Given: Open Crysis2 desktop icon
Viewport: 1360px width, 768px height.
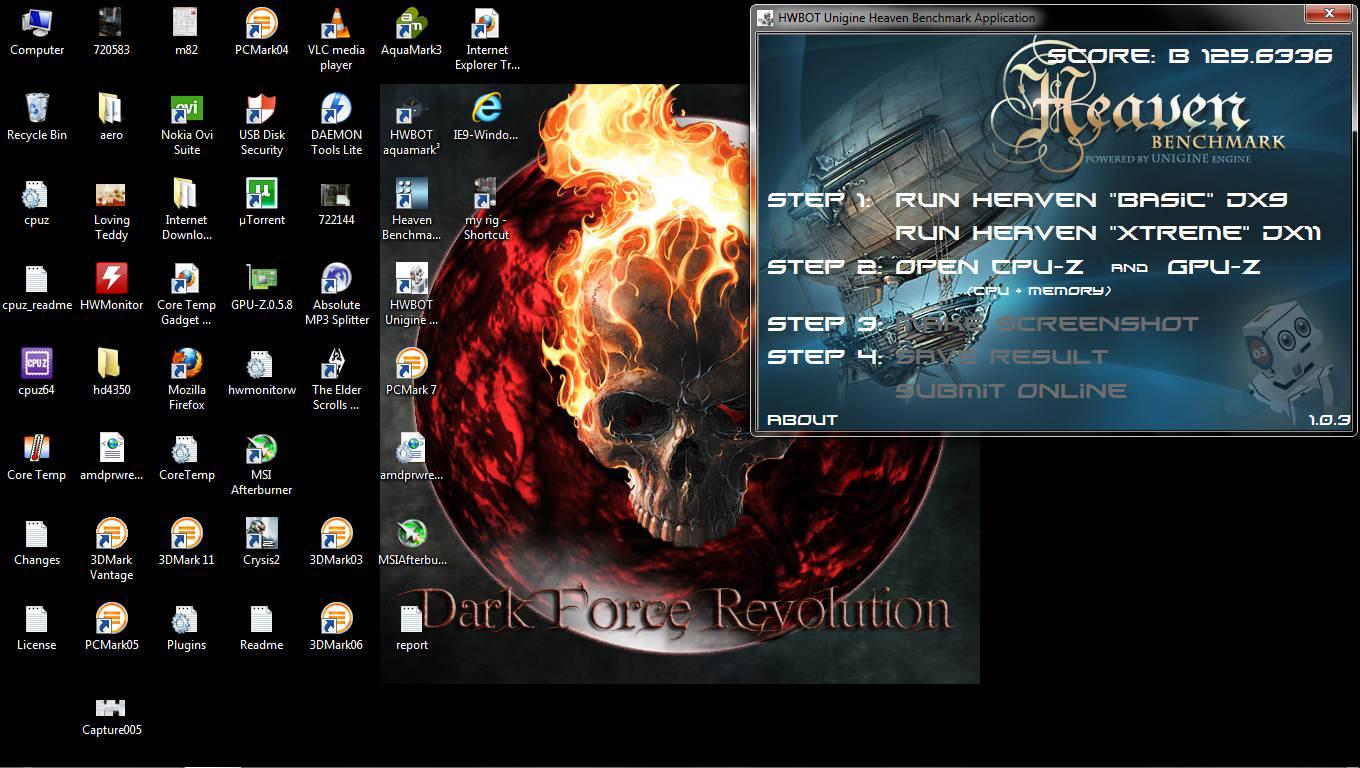Looking at the screenshot, I should coord(261,543).
